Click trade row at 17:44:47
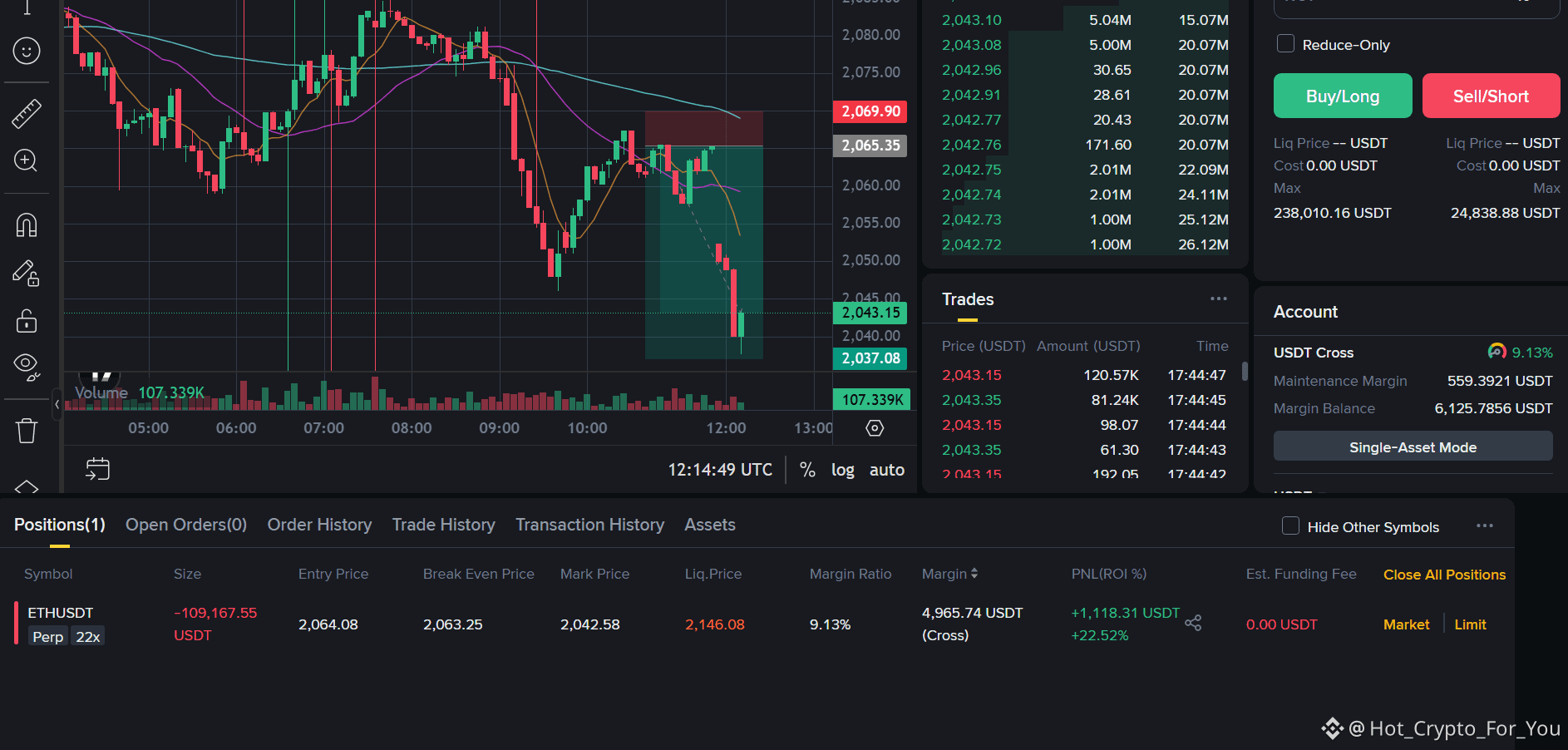 coord(1084,375)
